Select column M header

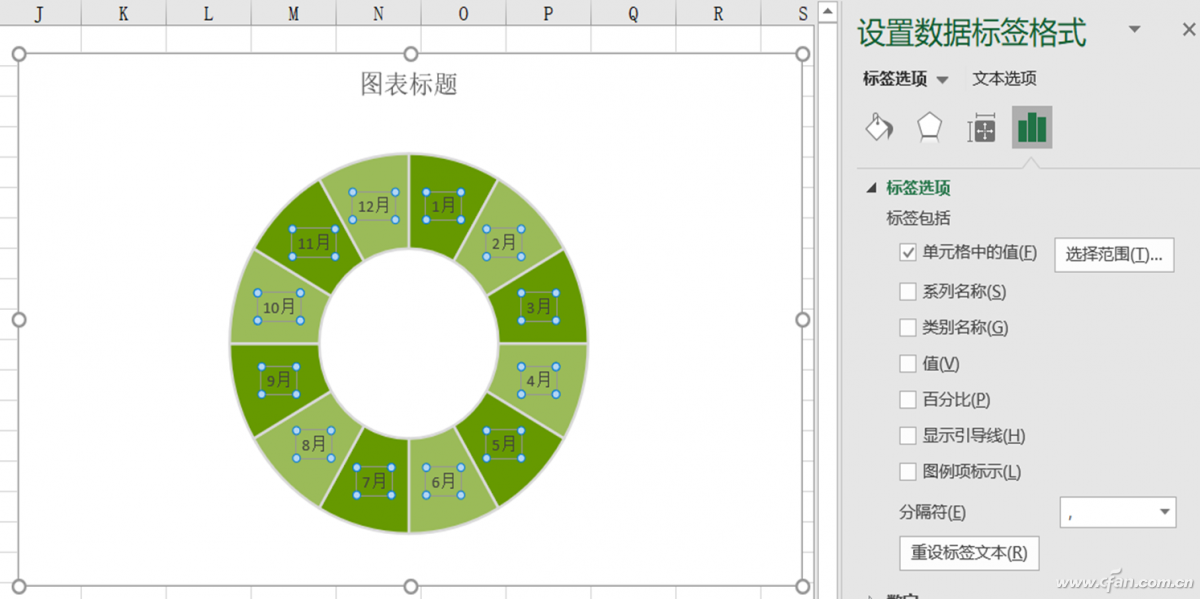[x=293, y=12]
